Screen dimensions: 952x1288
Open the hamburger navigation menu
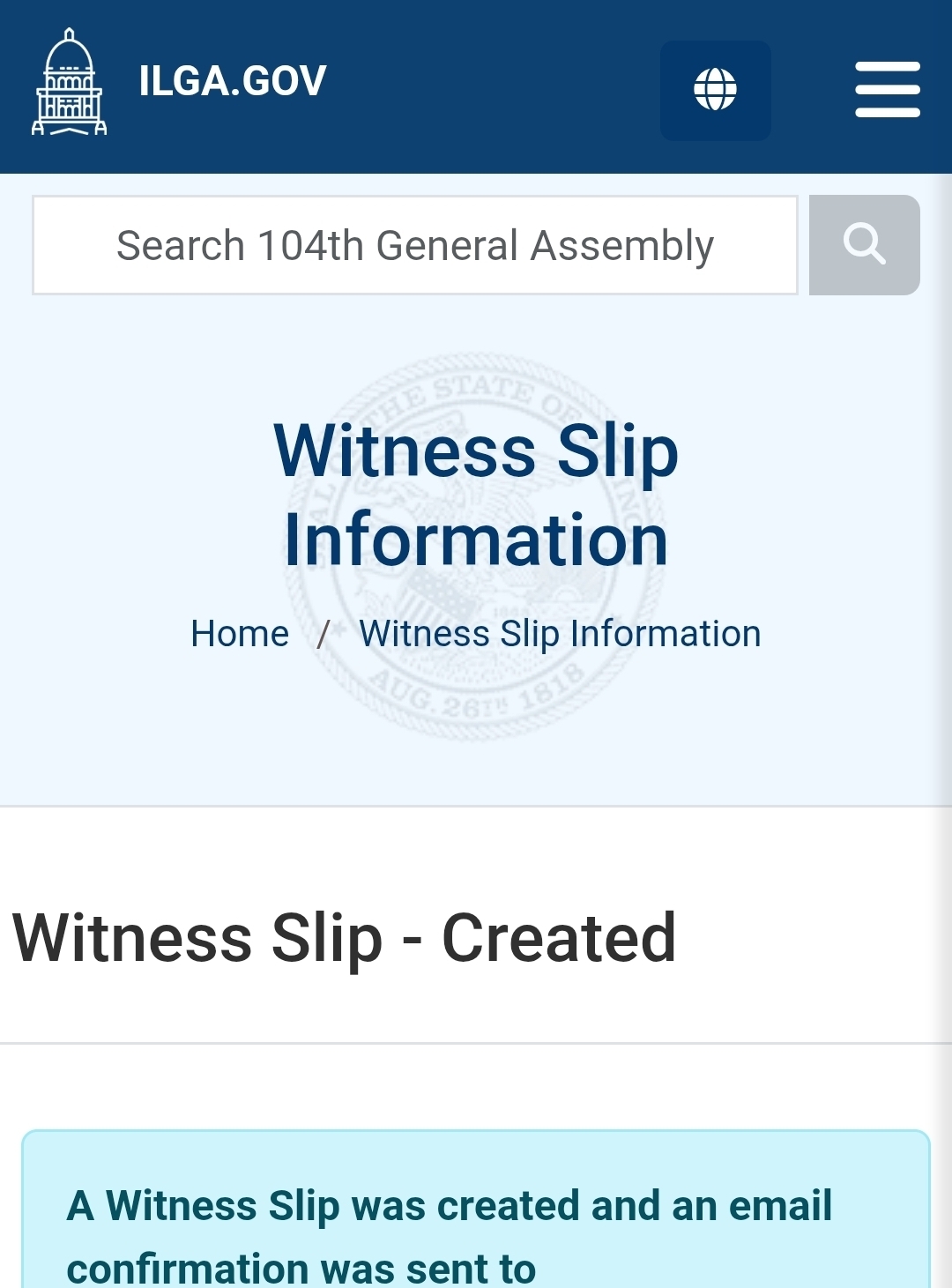pyautogui.click(x=887, y=90)
